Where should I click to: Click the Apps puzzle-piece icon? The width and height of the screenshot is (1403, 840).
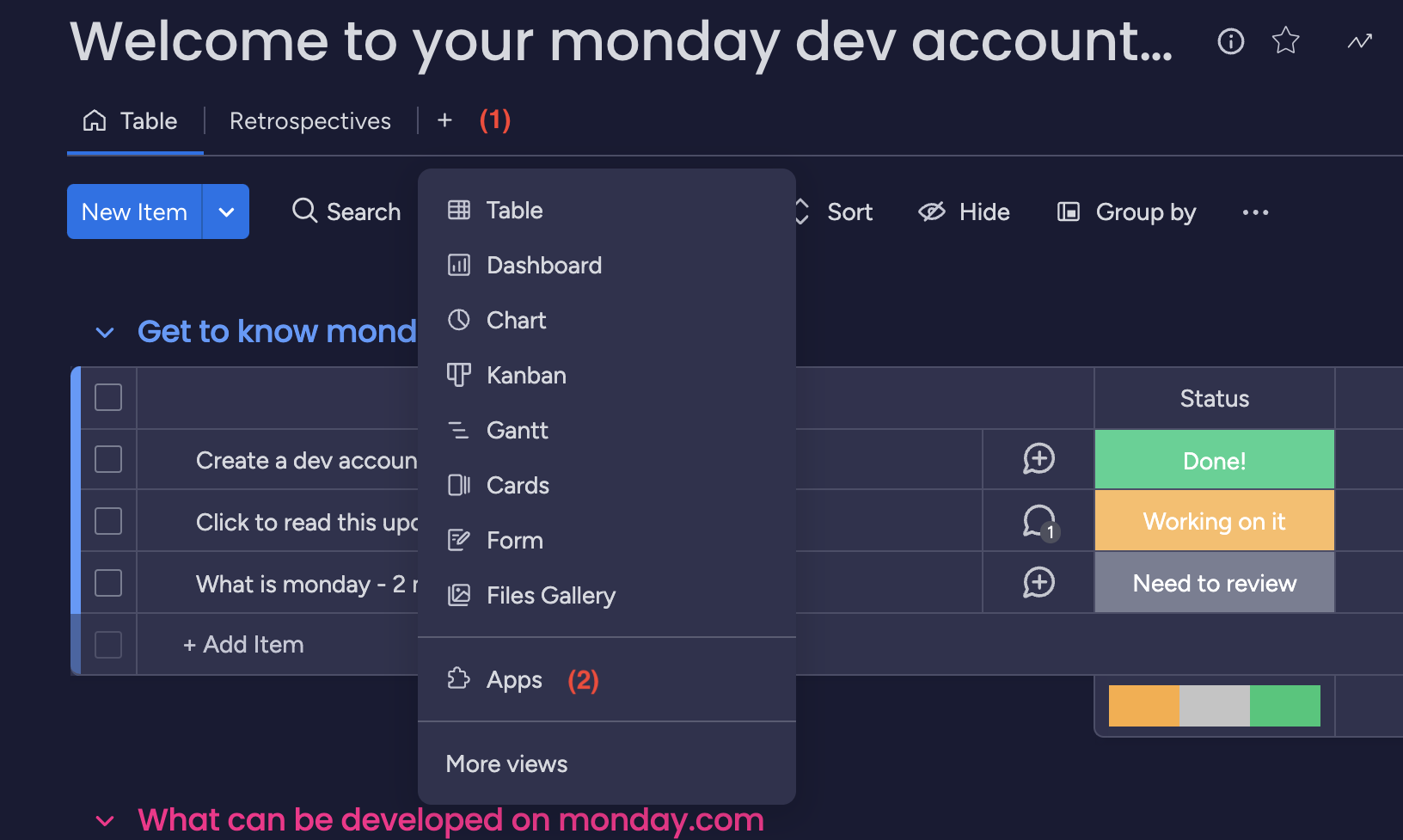(459, 679)
